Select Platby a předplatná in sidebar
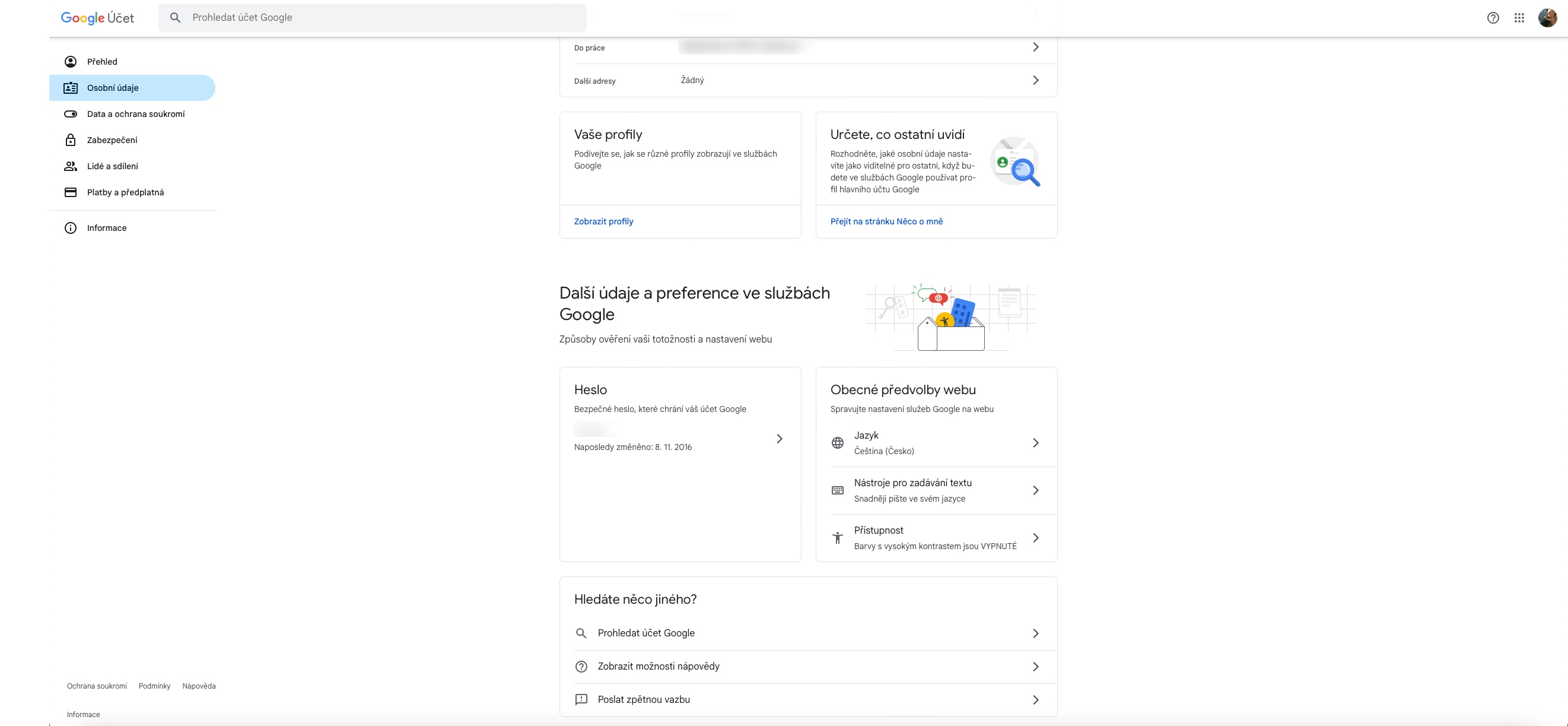 (x=125, y=192)
